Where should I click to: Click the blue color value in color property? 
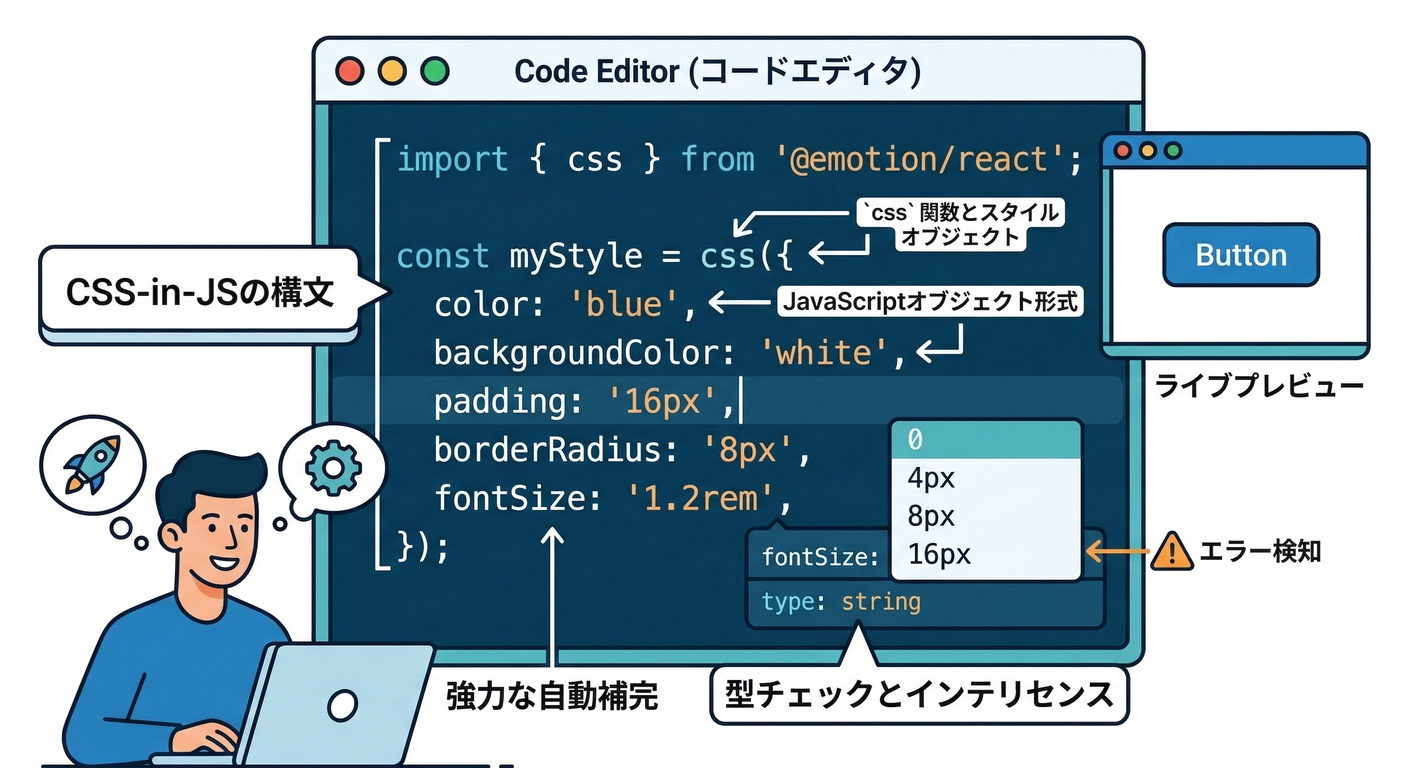[622, 303]
